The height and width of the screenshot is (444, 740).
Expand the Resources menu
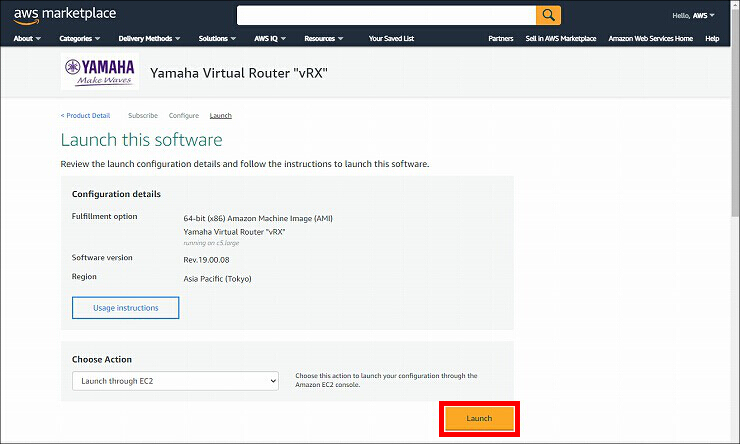coord(324,38)
